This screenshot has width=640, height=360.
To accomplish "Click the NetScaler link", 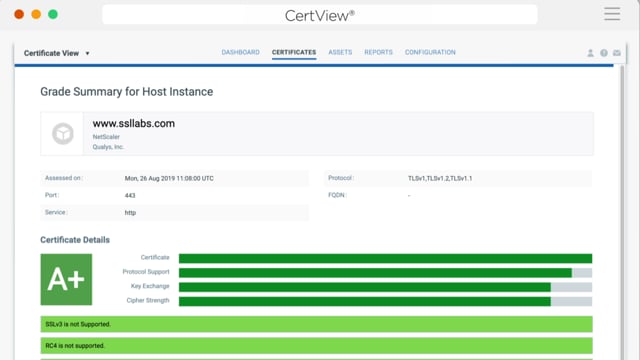I will (x=106, y=137).
